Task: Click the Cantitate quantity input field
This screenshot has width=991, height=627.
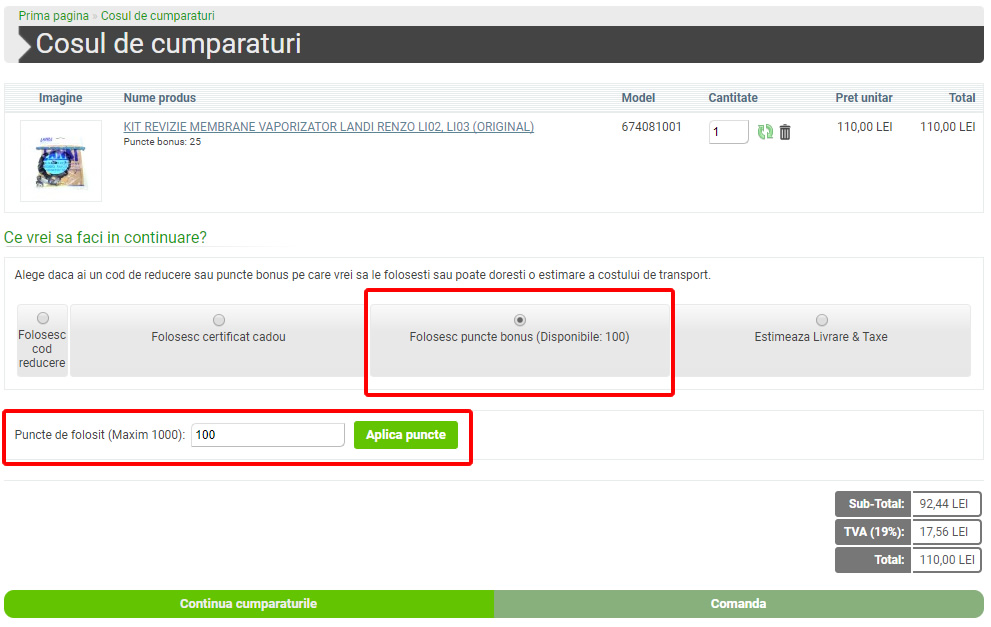Action: point(728,132)
